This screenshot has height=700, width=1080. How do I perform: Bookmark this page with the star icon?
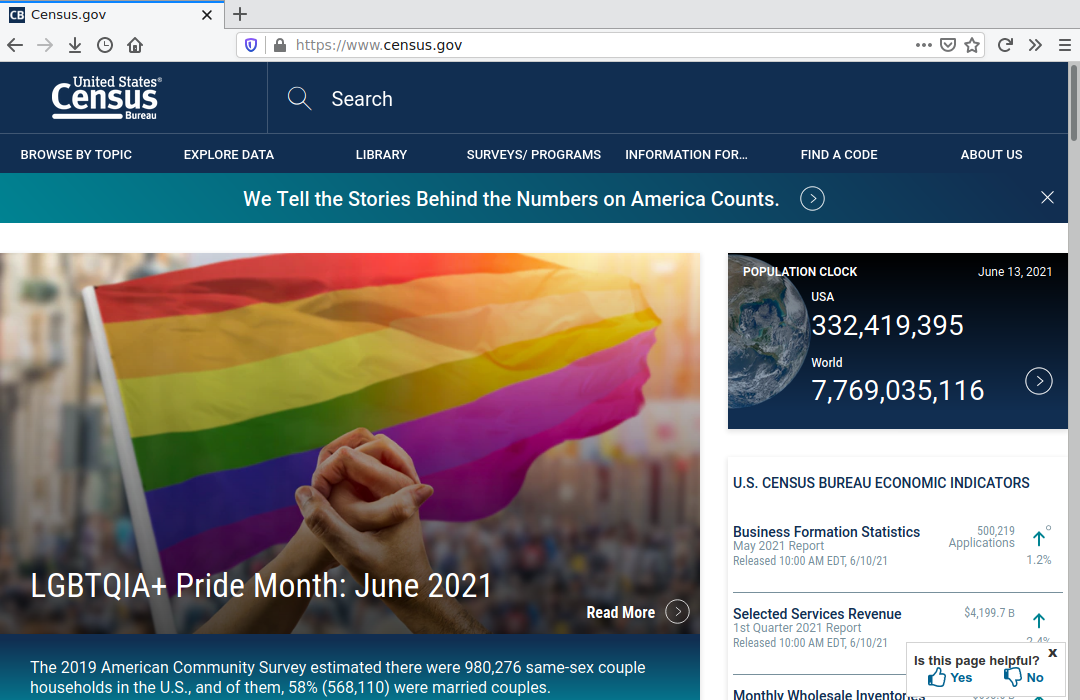[x=972, y=45]
